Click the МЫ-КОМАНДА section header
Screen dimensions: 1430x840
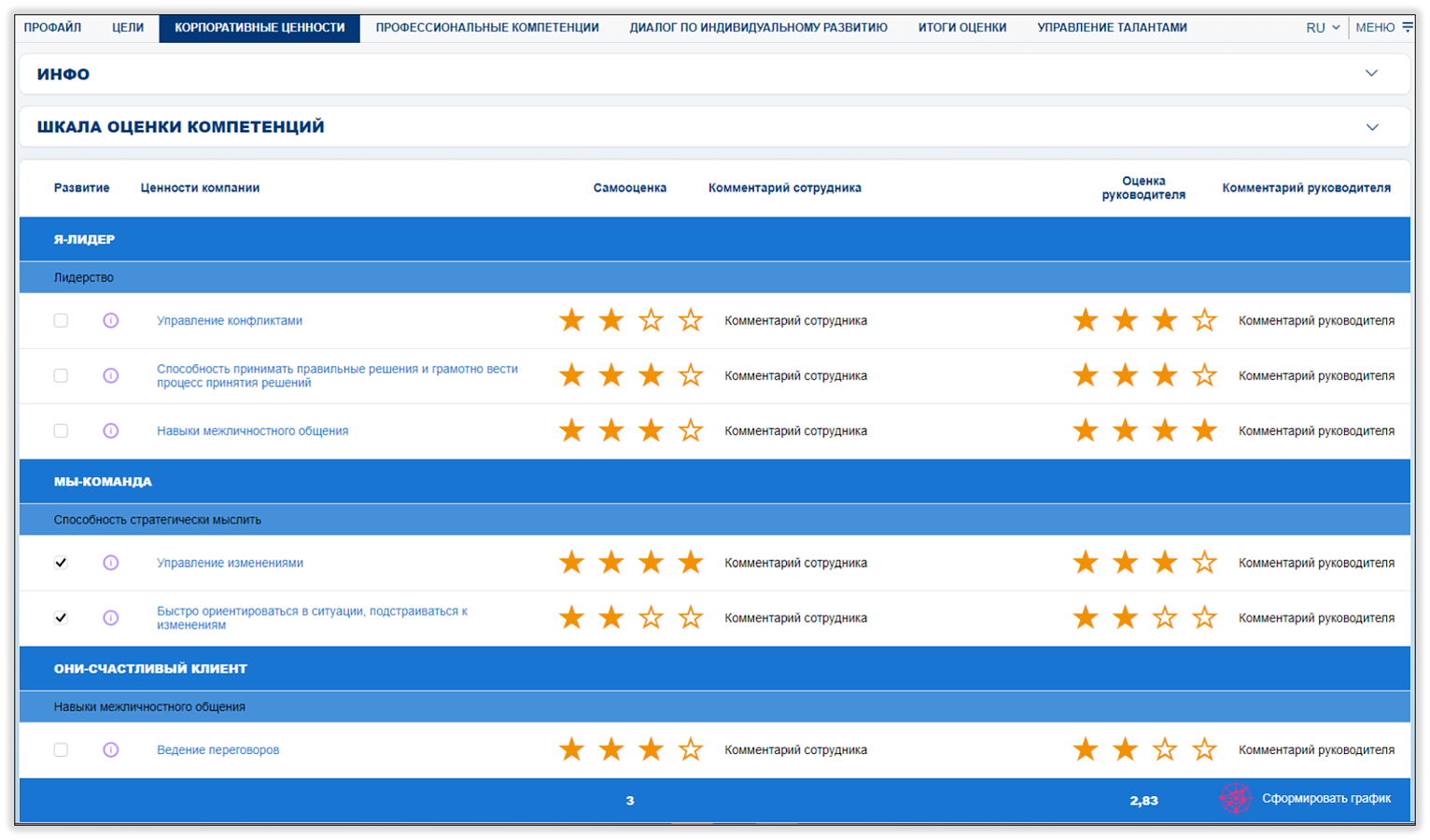714,482
